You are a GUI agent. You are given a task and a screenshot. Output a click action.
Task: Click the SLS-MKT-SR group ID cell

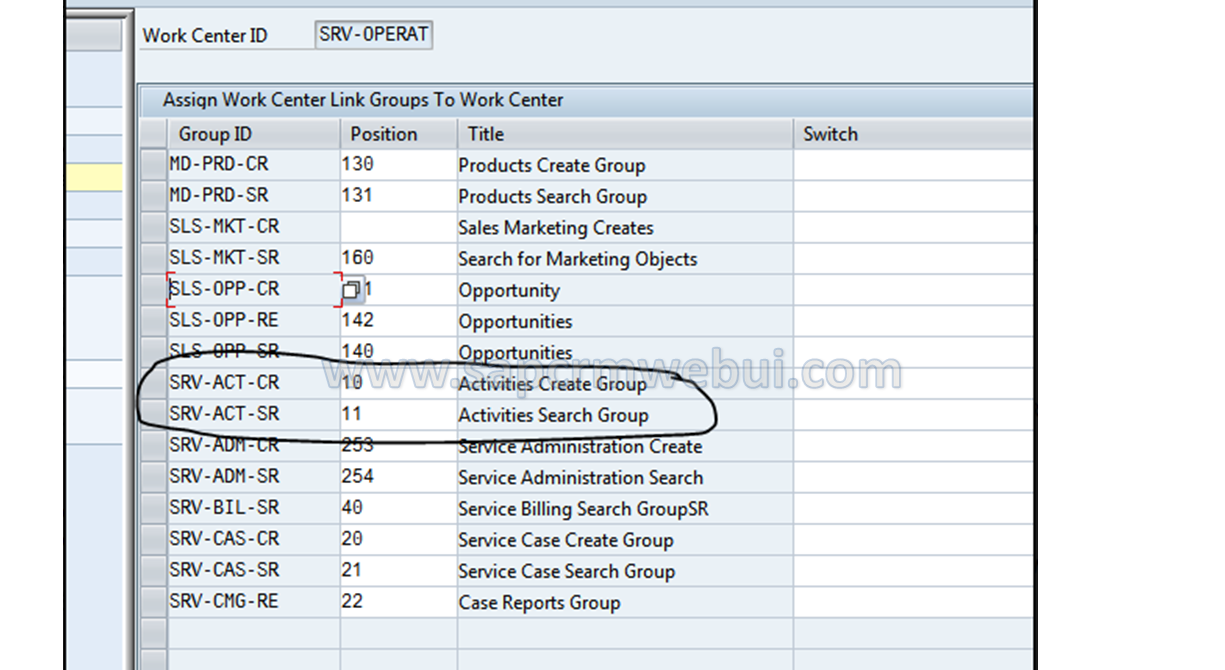coord(254,258)
